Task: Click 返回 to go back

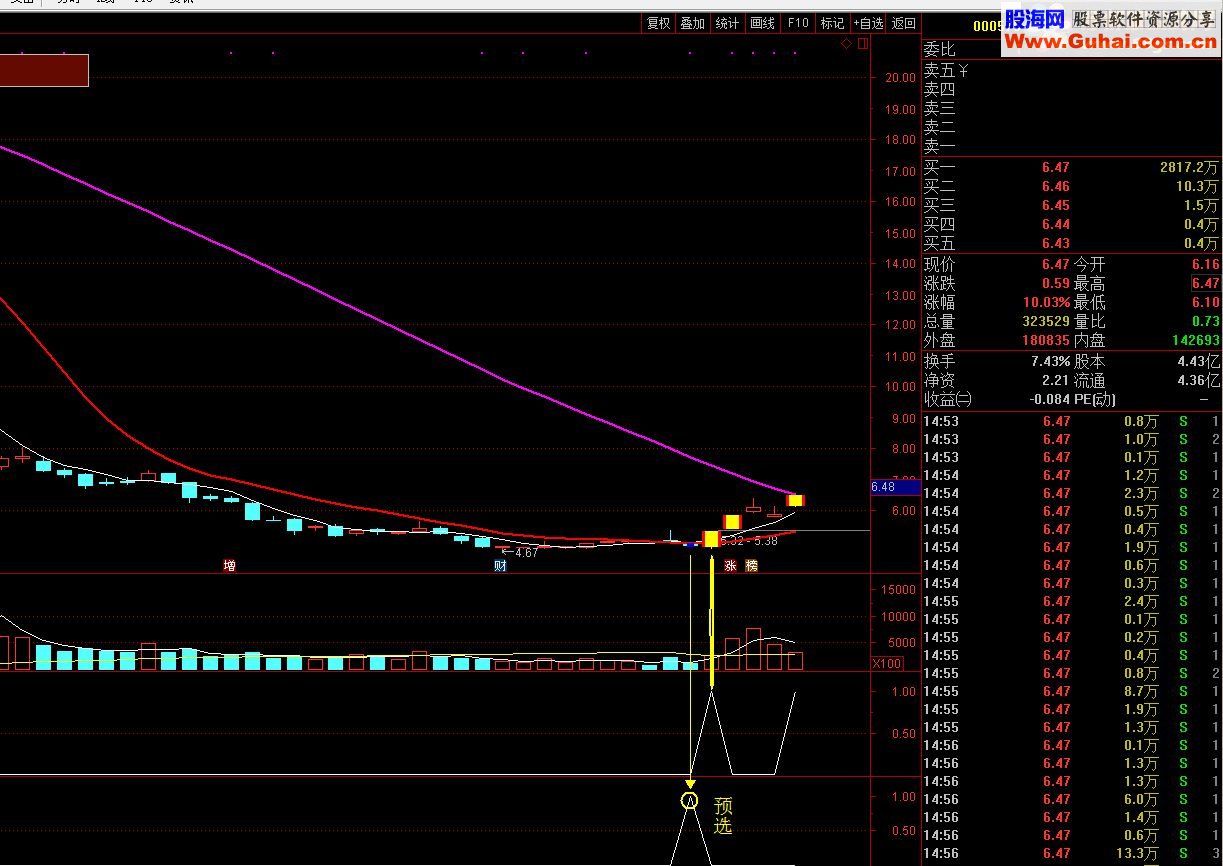Action: 903,23
